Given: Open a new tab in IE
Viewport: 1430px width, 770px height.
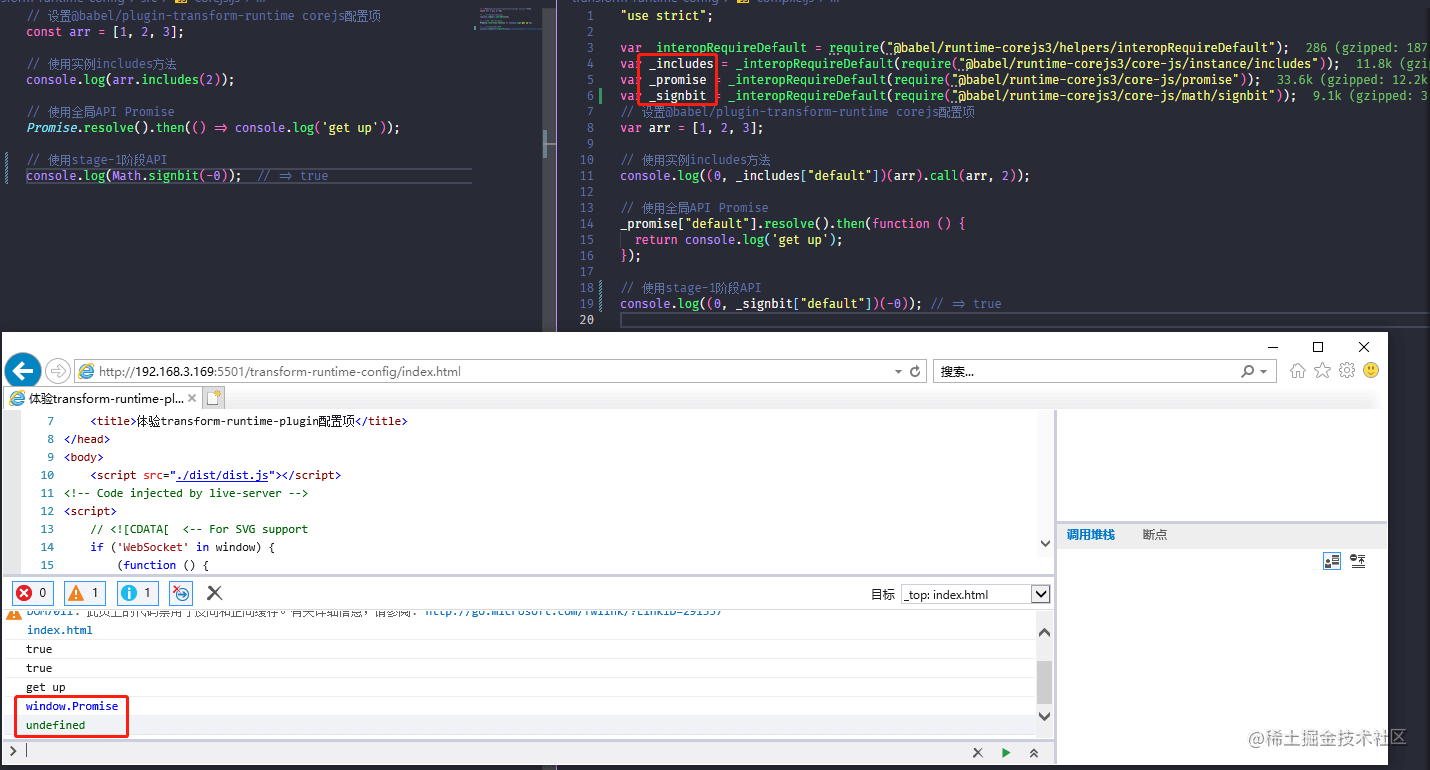Looking at the screenshot, I should coord(213,398).
